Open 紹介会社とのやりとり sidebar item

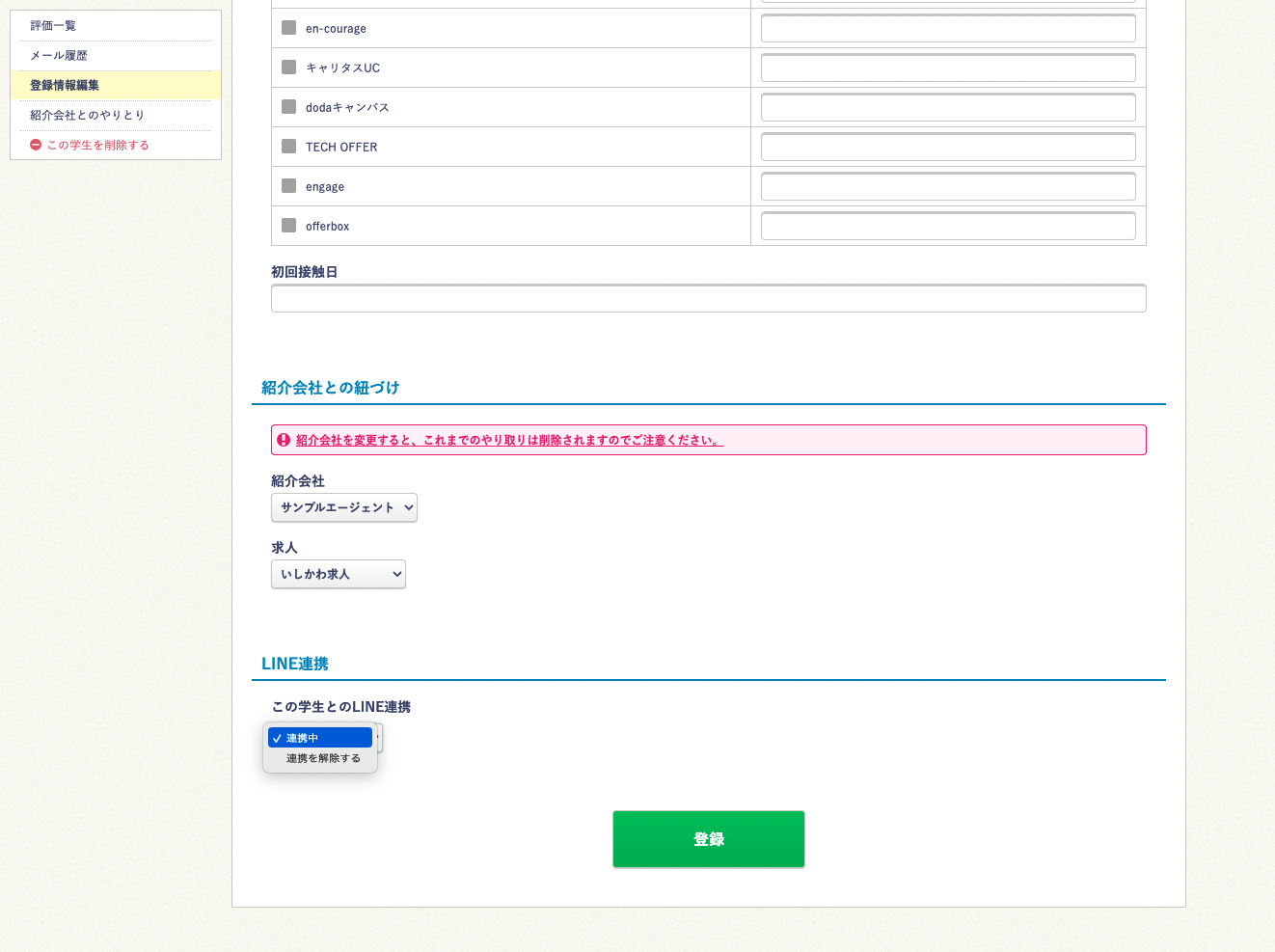pos(88,116)
